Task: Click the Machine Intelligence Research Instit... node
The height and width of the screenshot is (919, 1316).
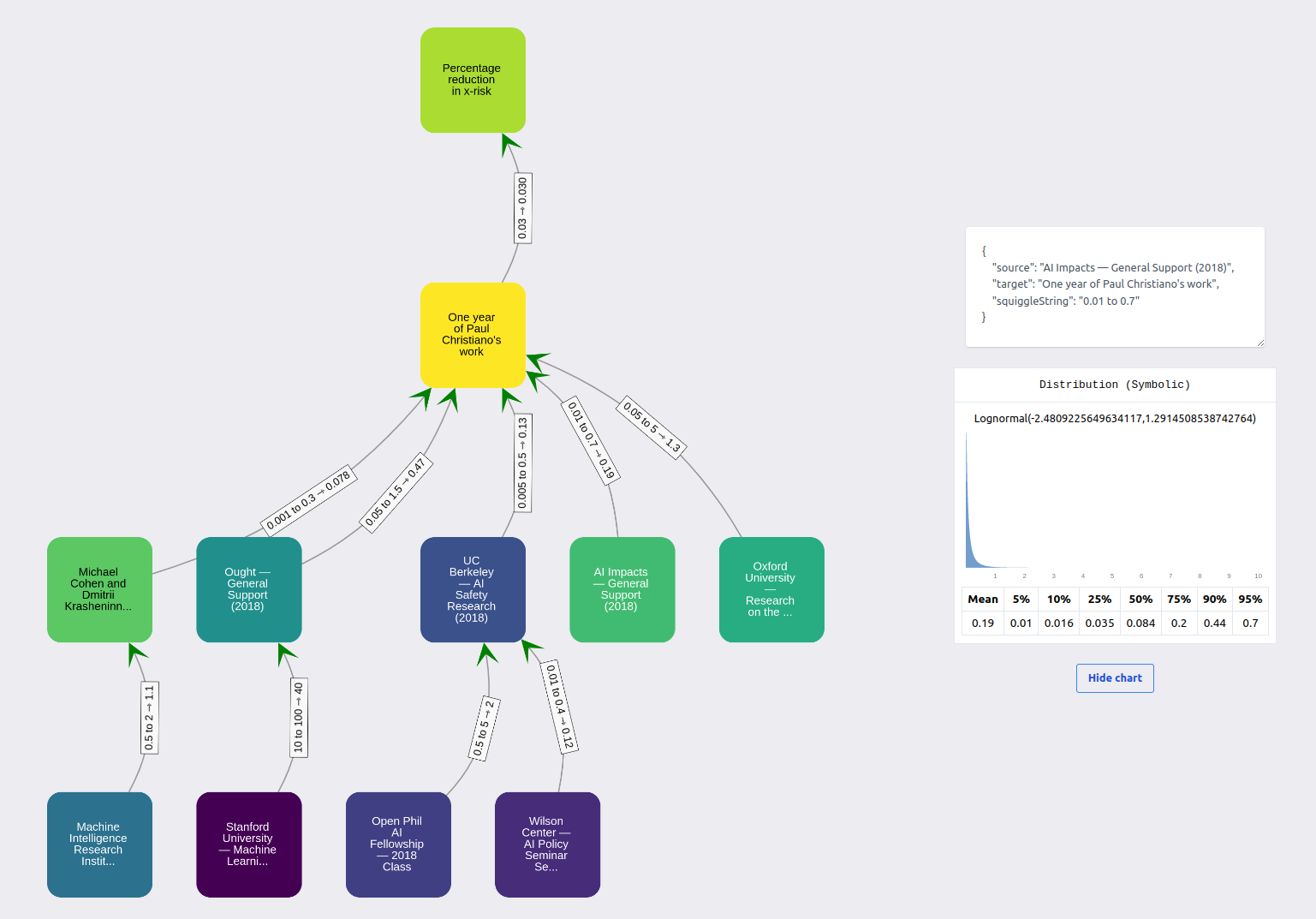Action: click(99, 844)
